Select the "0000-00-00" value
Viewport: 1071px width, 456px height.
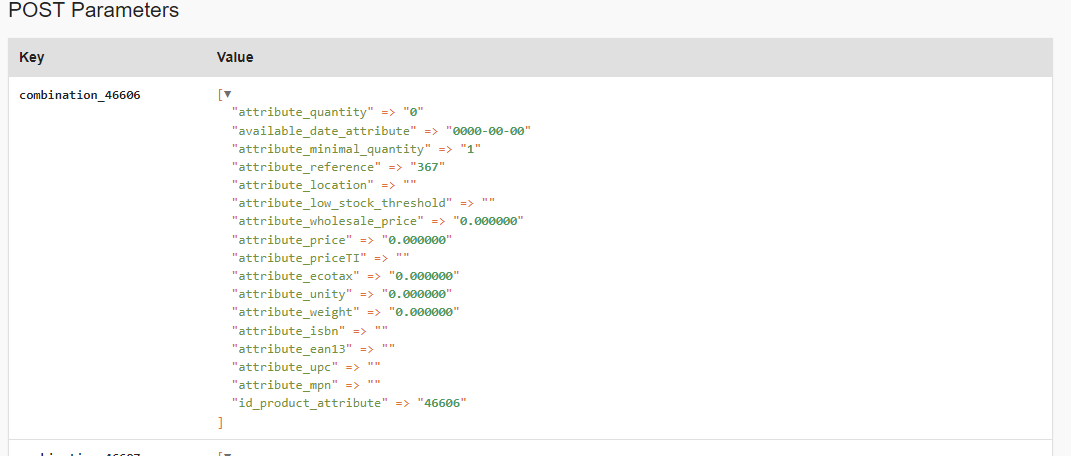pos(488,130)
